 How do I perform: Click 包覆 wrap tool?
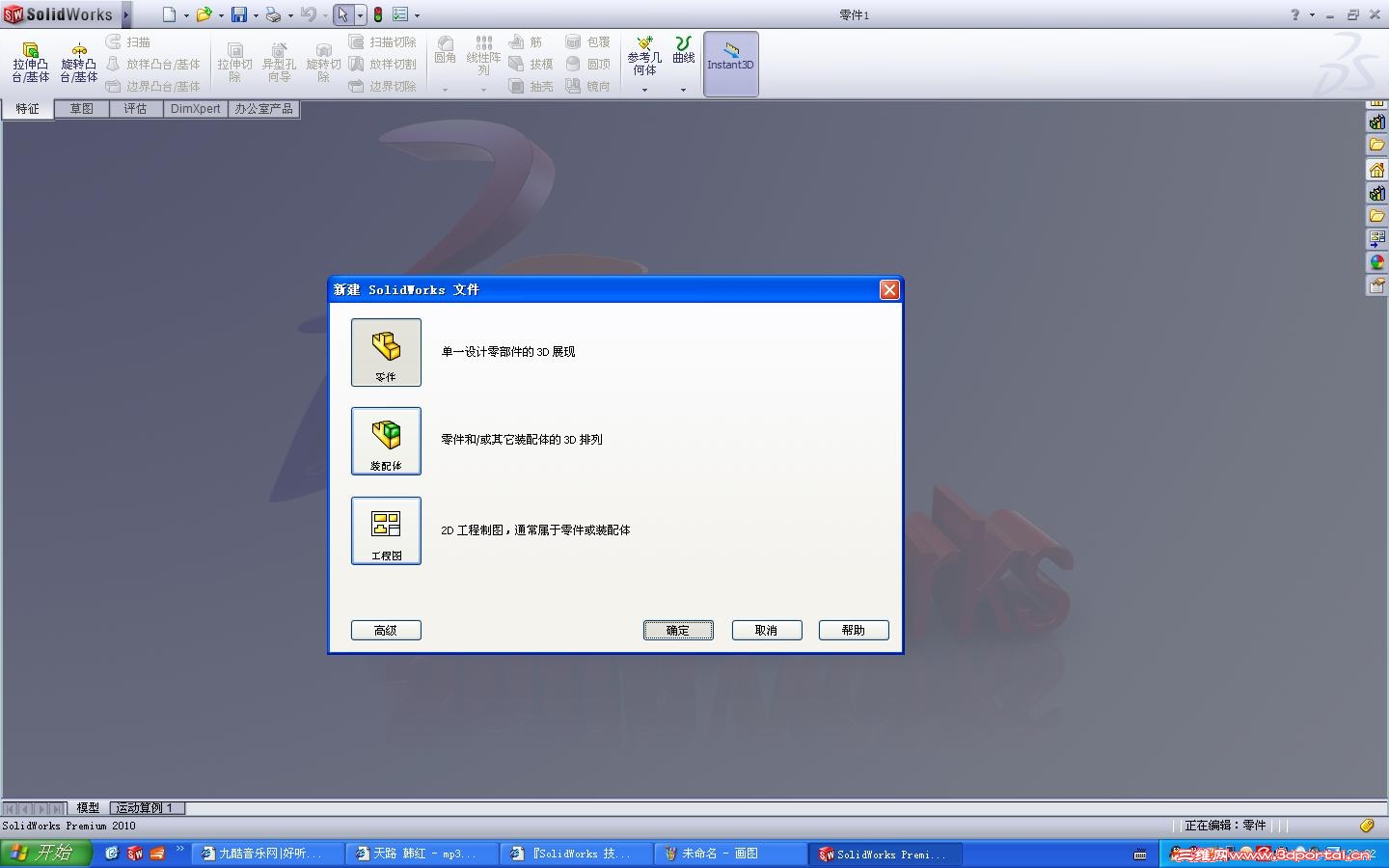[x=588, y=42]
